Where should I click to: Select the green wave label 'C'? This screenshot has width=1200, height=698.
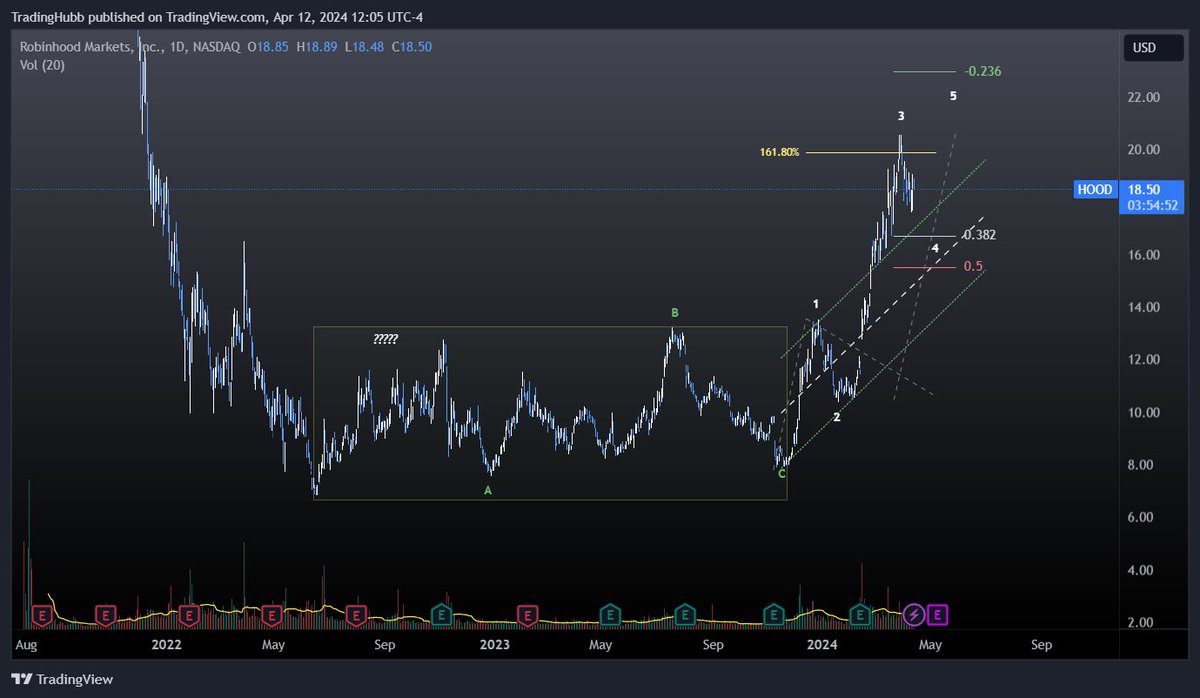pos(782,473)
